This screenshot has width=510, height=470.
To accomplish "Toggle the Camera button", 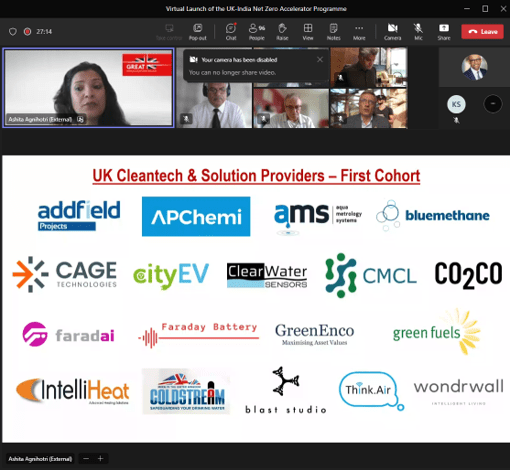I will (x=392, y=32).
